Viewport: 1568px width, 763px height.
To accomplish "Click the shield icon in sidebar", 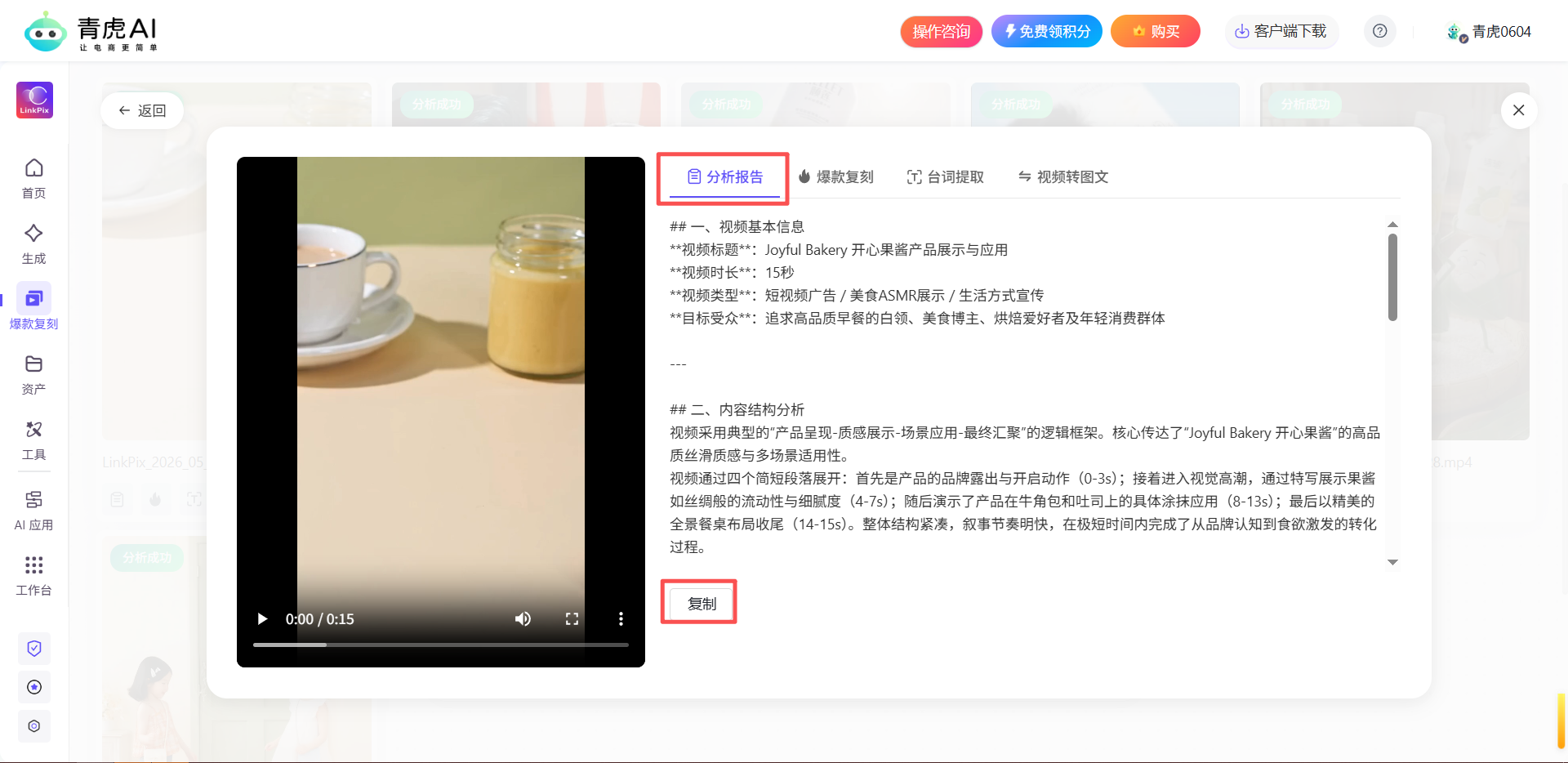I will [34, 648].
